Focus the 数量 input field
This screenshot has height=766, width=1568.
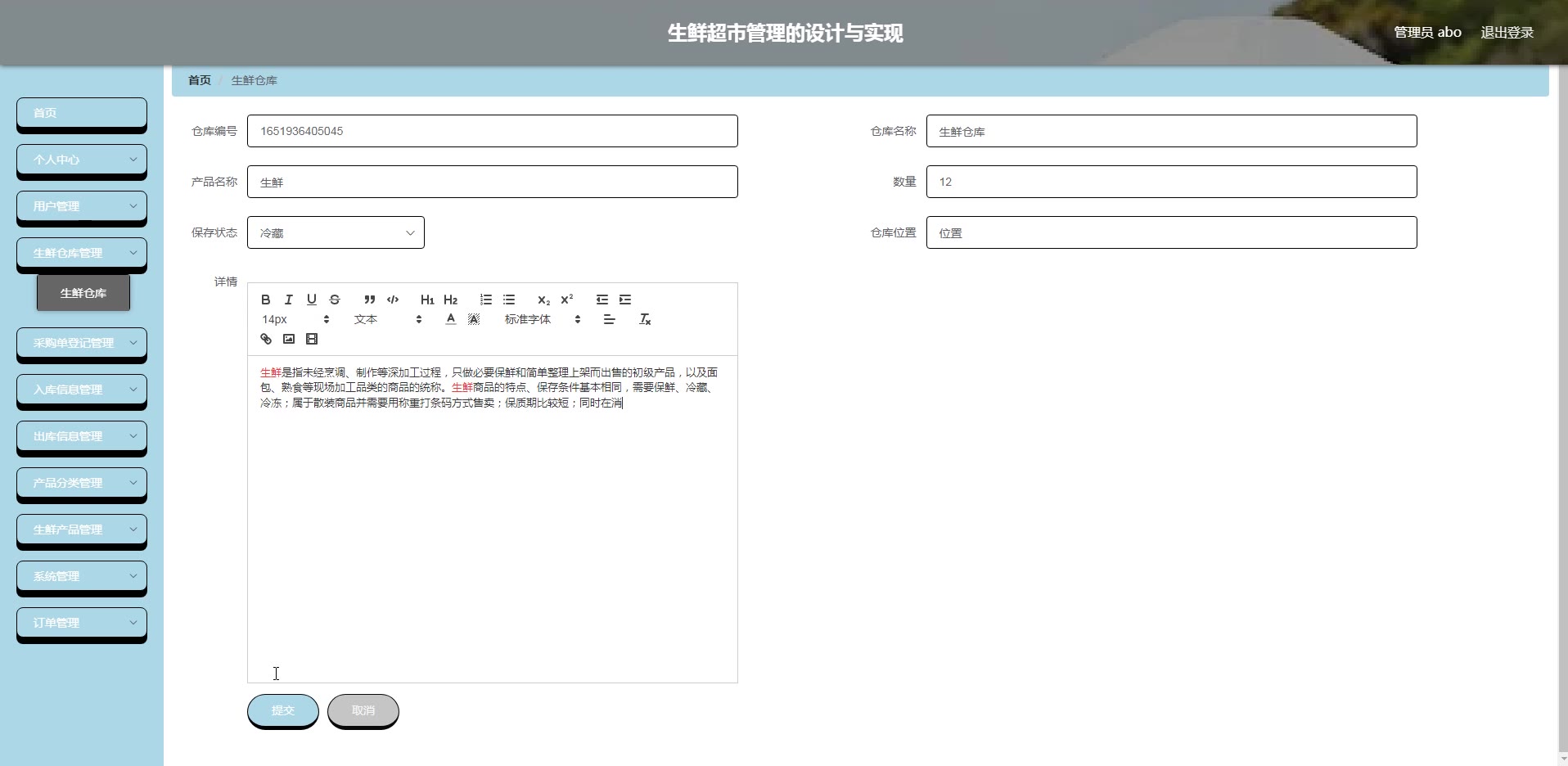[1172, 182]
